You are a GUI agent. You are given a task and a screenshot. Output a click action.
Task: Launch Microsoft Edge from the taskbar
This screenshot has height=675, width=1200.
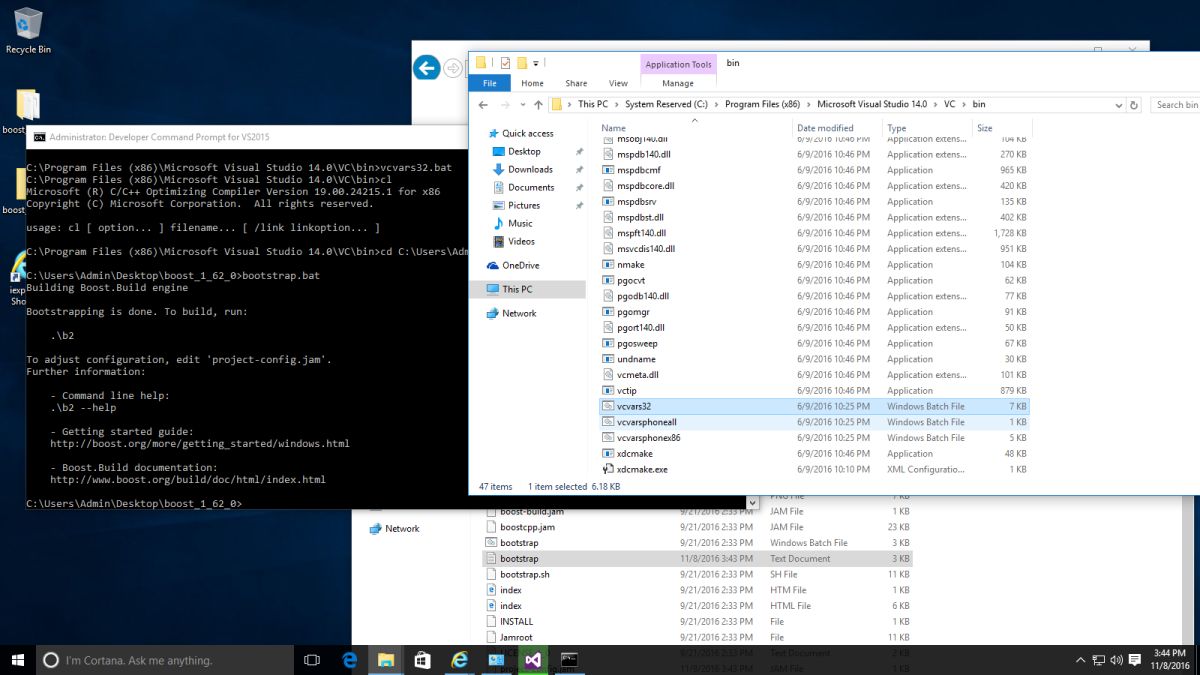coord(350,660)
